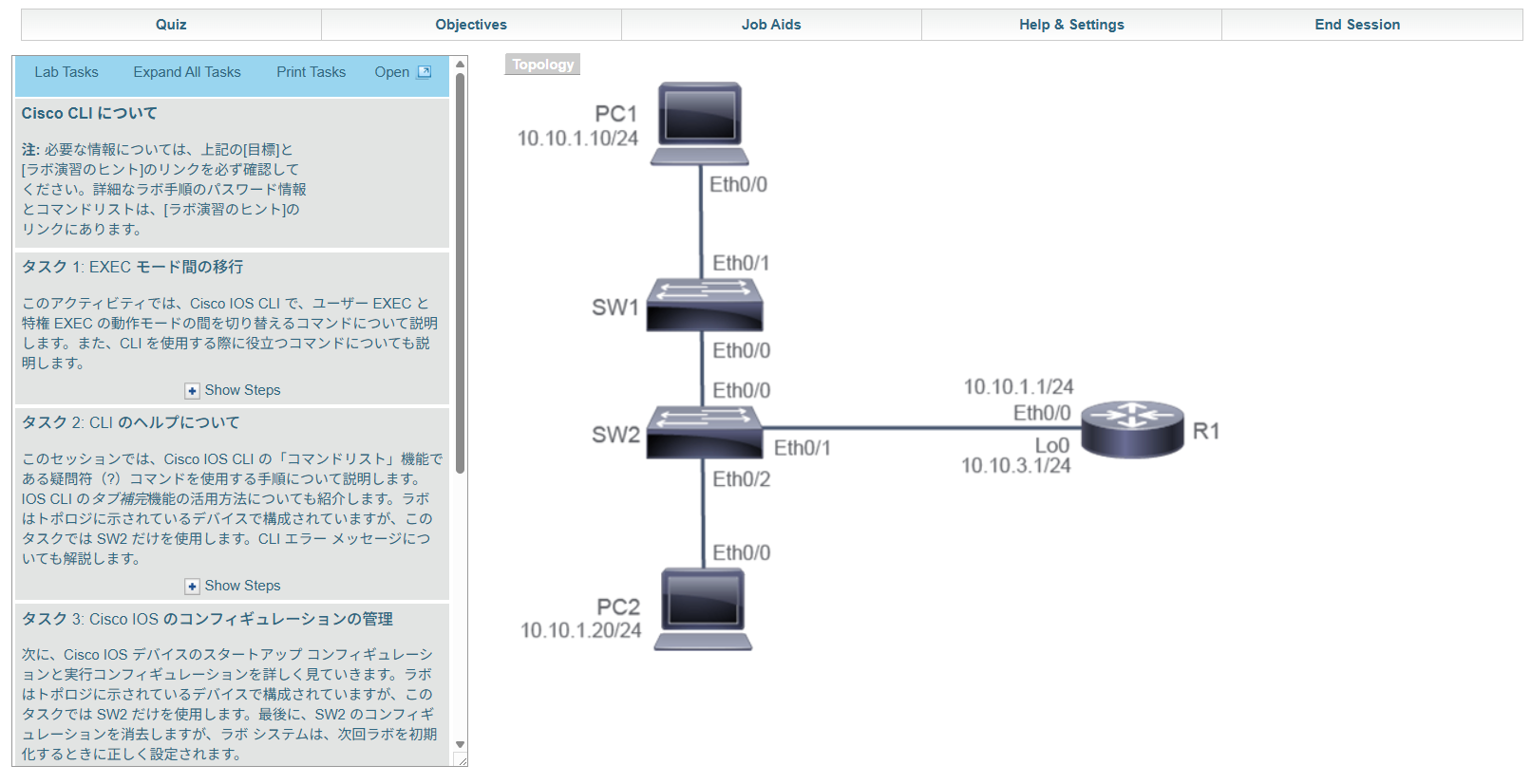Click the タスク 1 heading

point(132,267)
